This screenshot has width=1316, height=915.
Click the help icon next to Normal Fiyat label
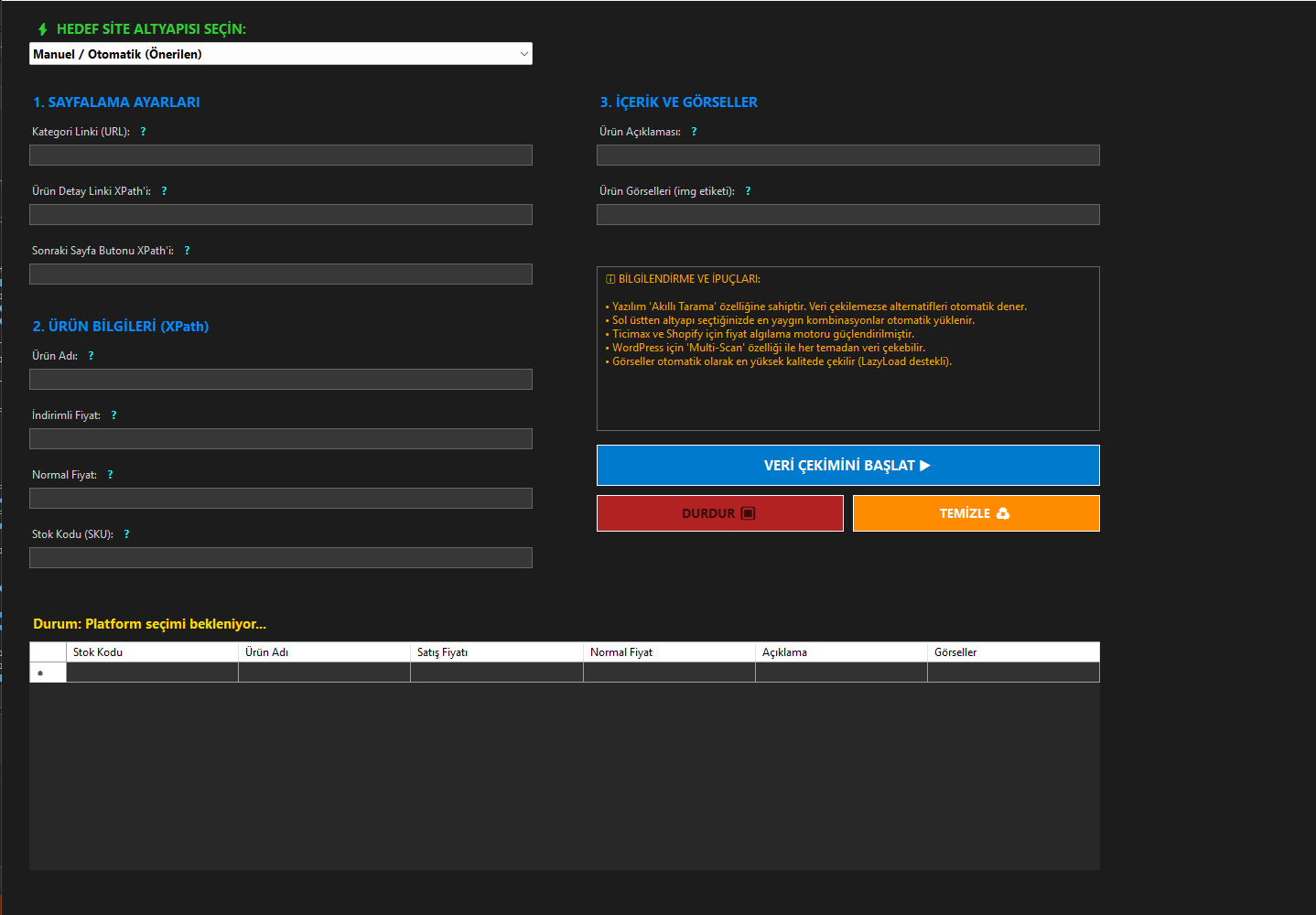110,475
